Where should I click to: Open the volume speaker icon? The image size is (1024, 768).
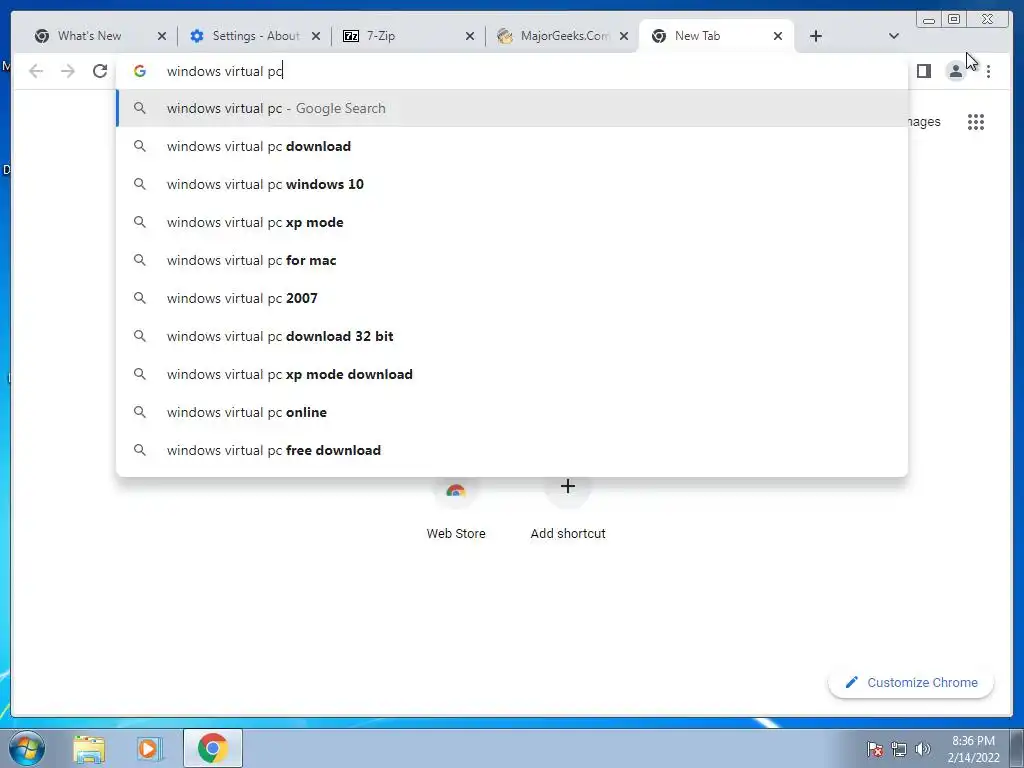pyautogui.click(x=923, y=748)
